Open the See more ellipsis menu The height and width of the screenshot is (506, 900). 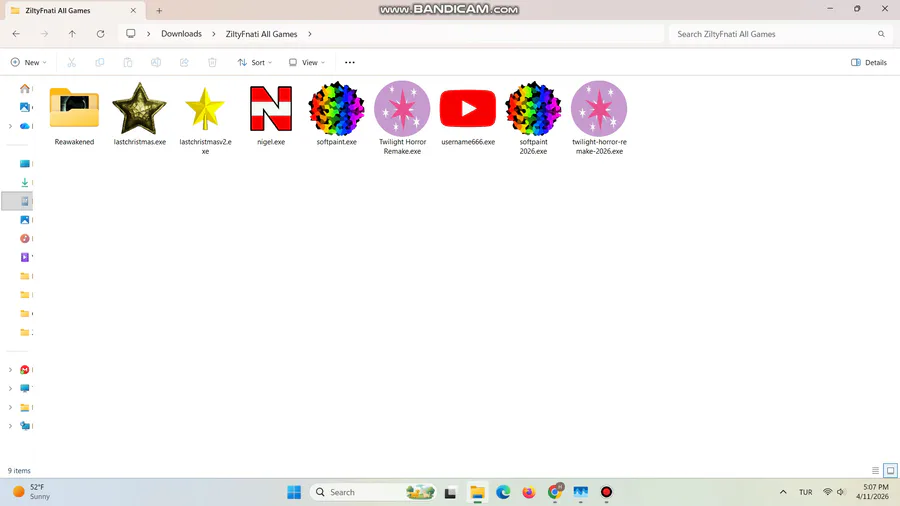point(350,63)
